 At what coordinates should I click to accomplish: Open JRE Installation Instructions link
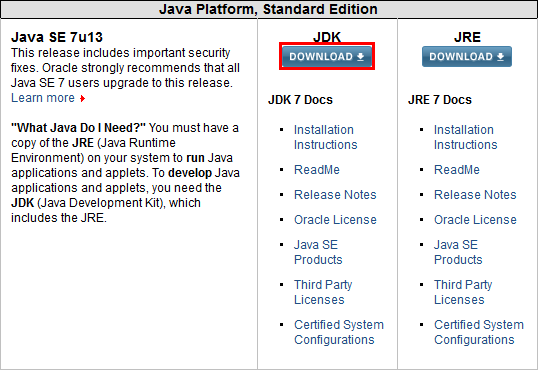(x=465, y=137)
